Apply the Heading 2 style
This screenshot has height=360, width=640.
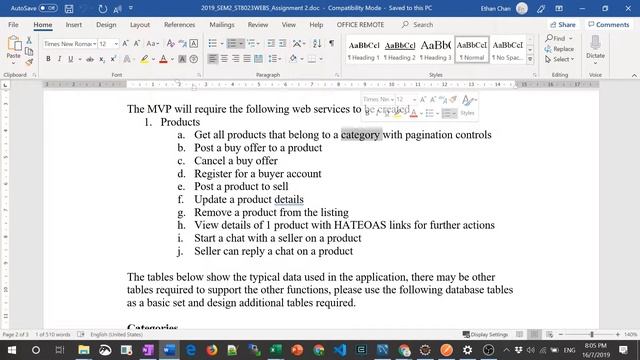400,50
